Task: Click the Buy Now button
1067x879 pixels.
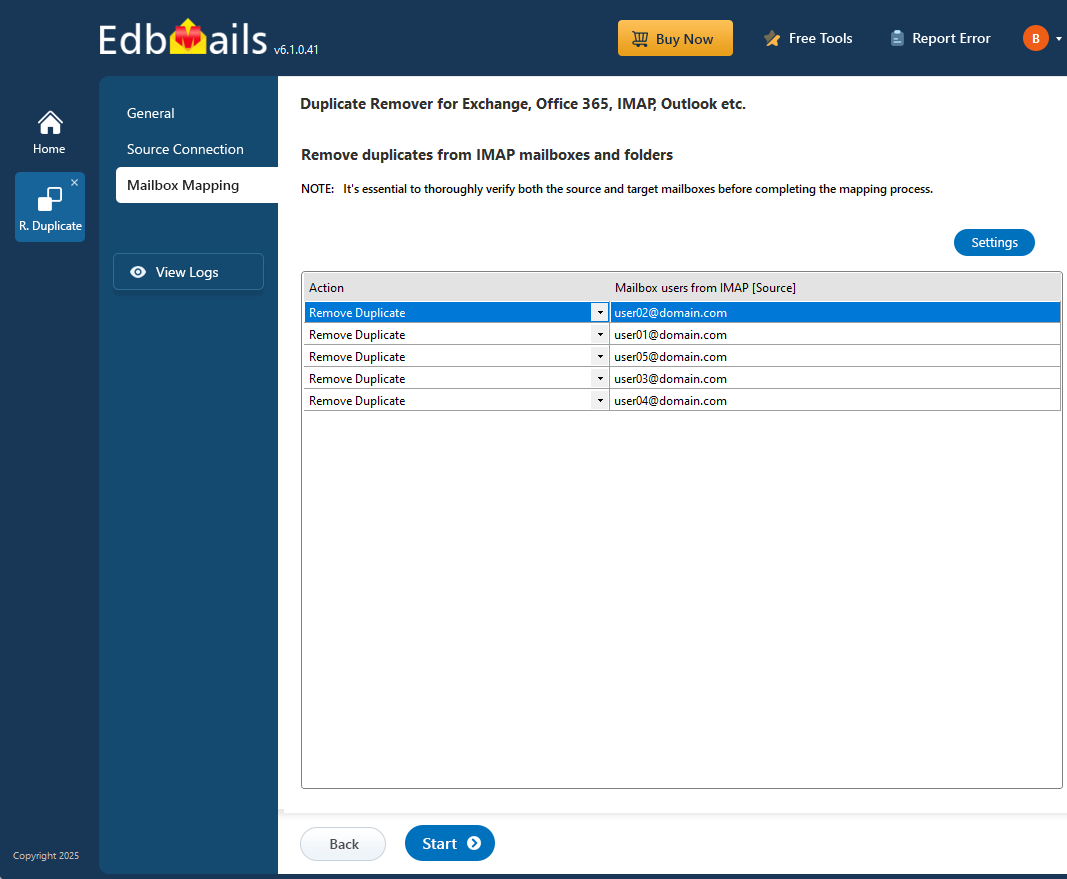Action: click(675, 38)
